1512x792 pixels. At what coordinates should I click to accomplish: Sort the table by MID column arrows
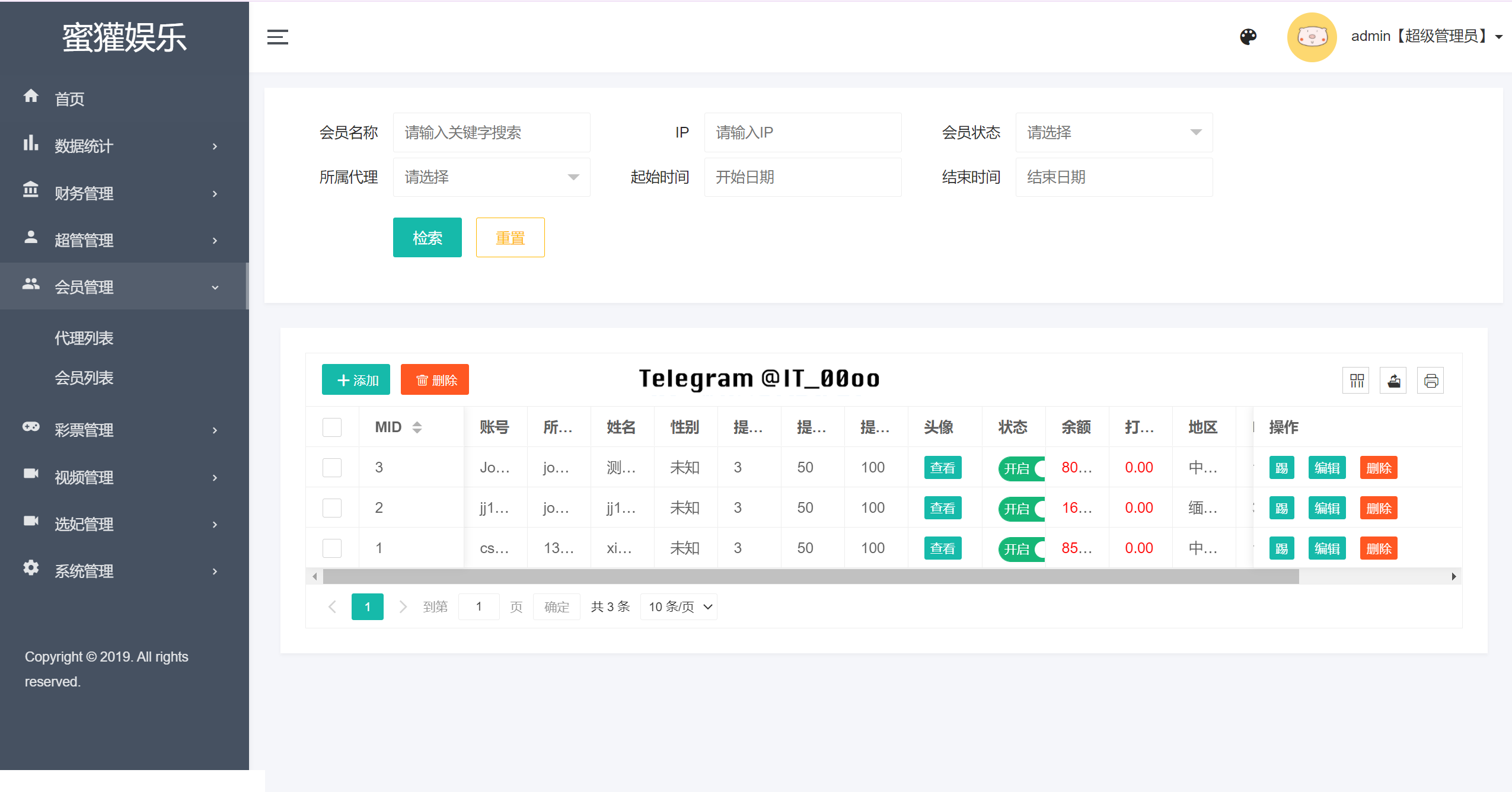pyautogui.click(x=417, y=427)
